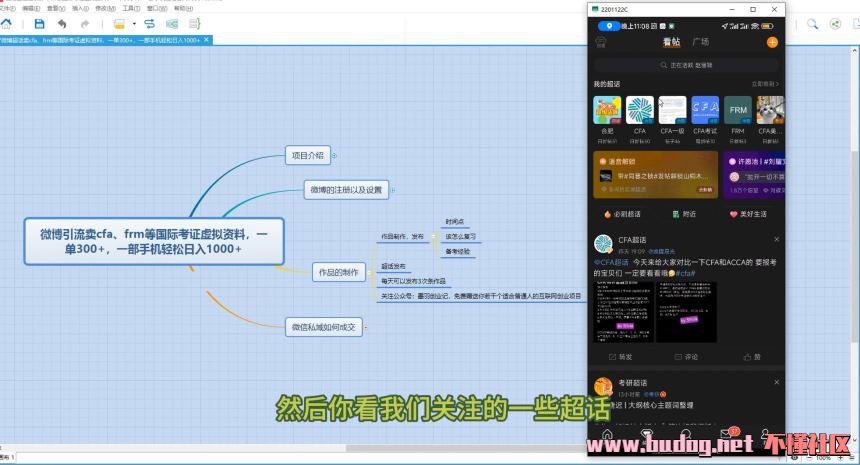
Task: Open the CFA一级 super topic icon
Action: pyautogui.click(x=672, y=110)
